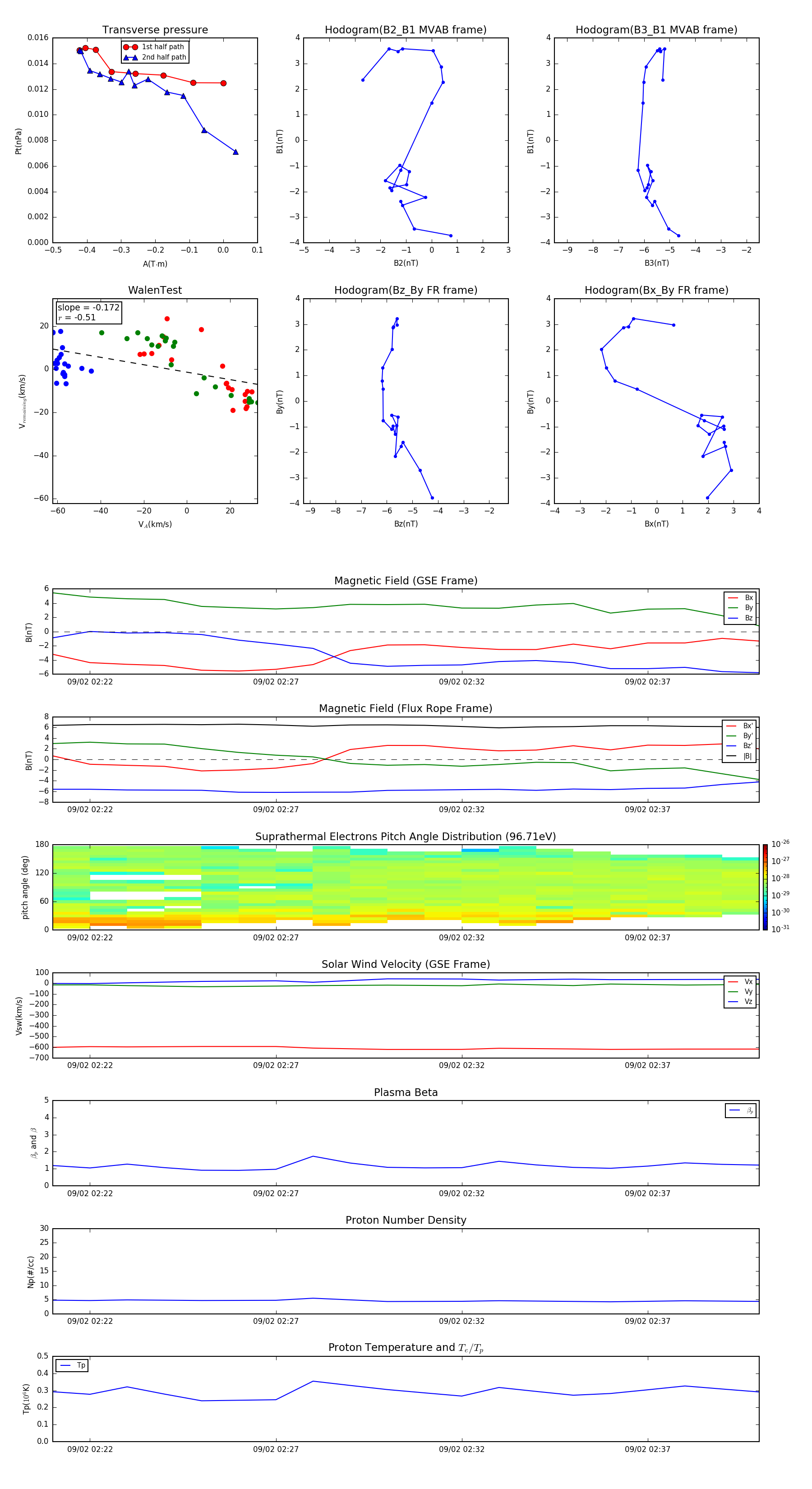This screenshot has width=812, height=1489.
Task: Click the "Vsw(km/s)" y-axis label
Action: coord(18,1016)
